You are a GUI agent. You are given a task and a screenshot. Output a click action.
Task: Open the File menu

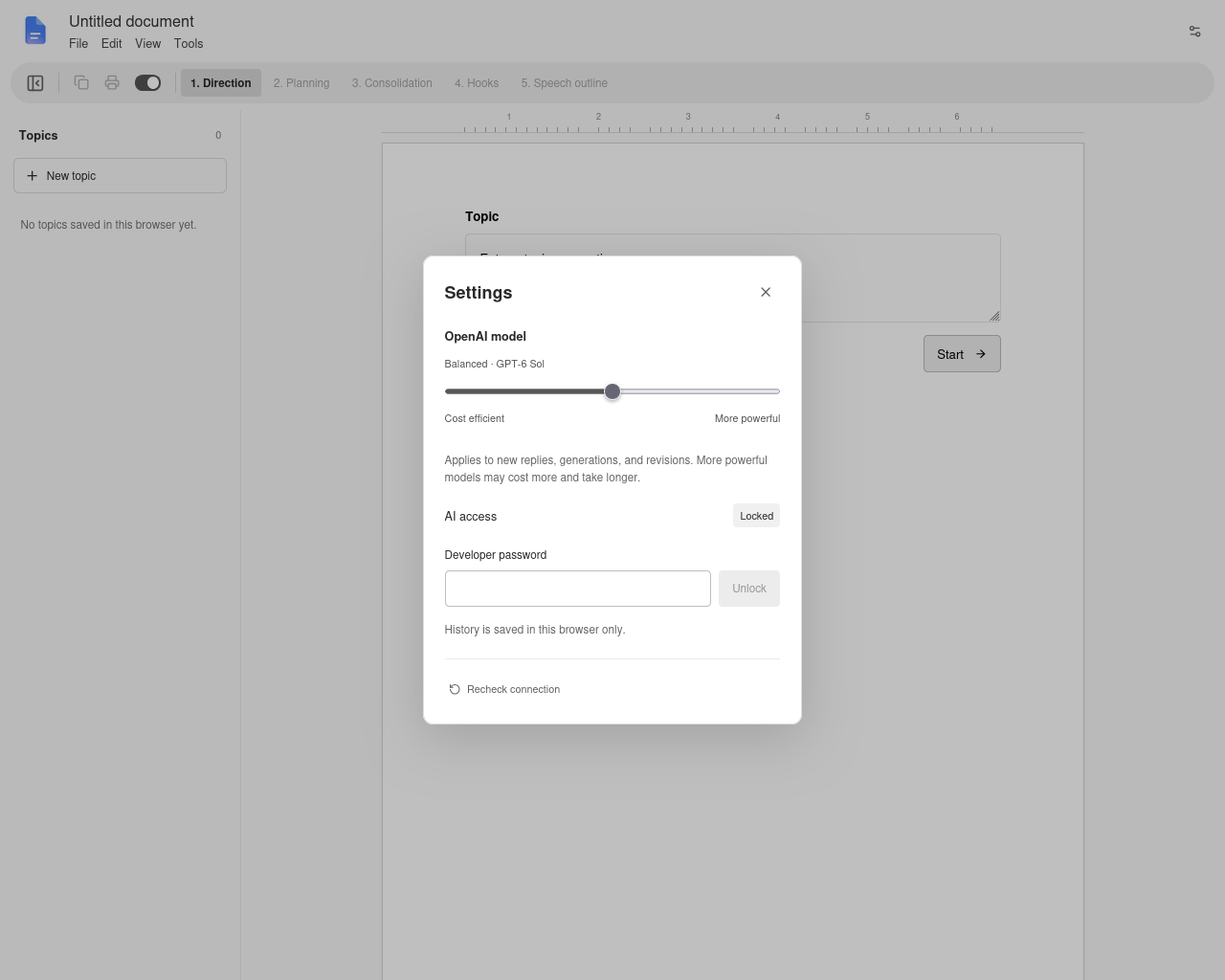pyautogui.click(x=78, y=43)
